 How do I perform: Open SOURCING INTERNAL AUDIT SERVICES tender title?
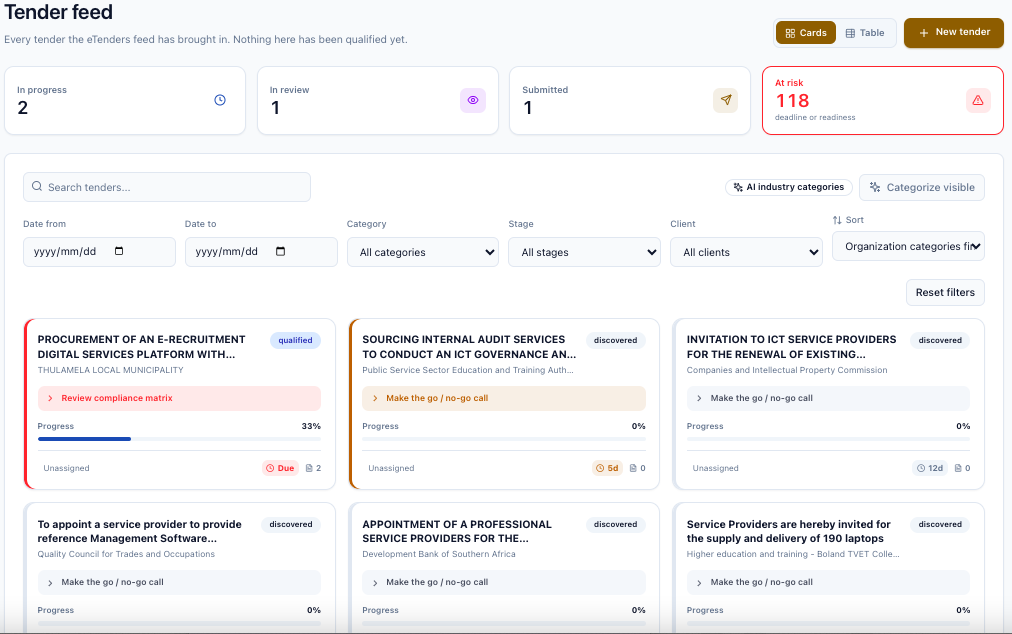pyautogui.click(x=469, y=347)
